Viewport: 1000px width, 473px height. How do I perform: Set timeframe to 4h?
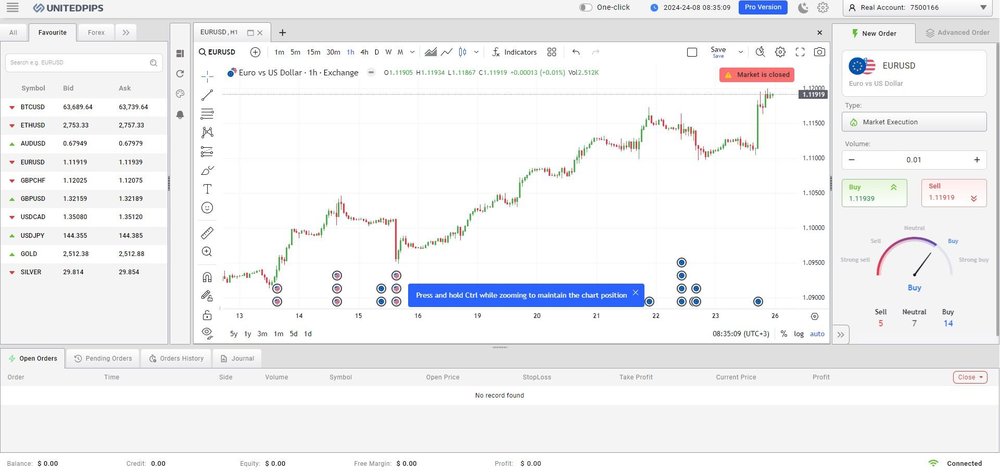364,52
